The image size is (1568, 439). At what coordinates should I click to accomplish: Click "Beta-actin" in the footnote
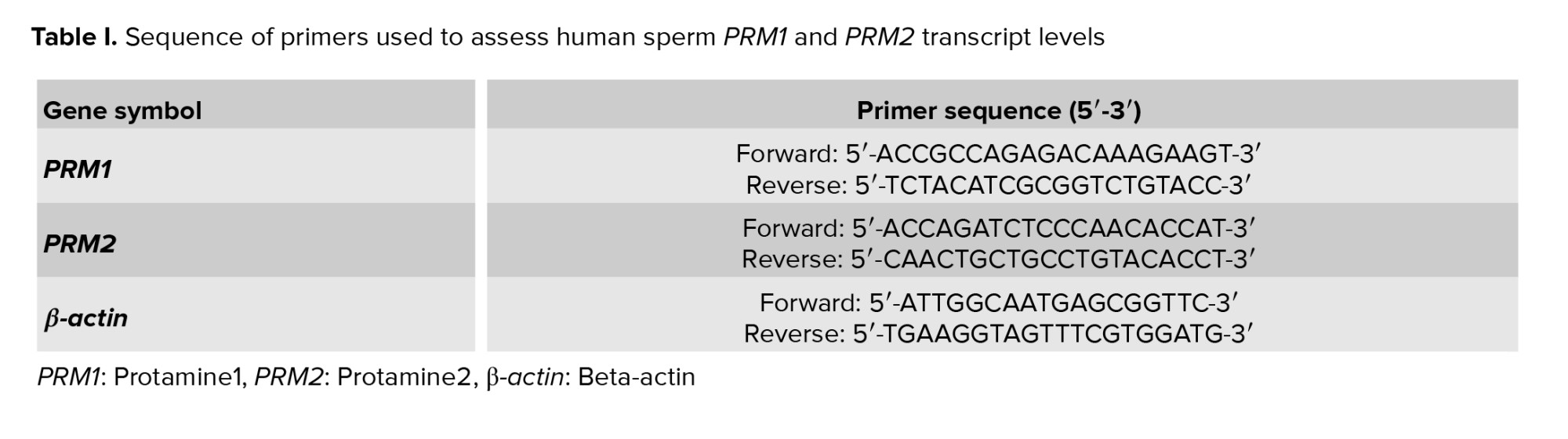[x=636, y=377]
